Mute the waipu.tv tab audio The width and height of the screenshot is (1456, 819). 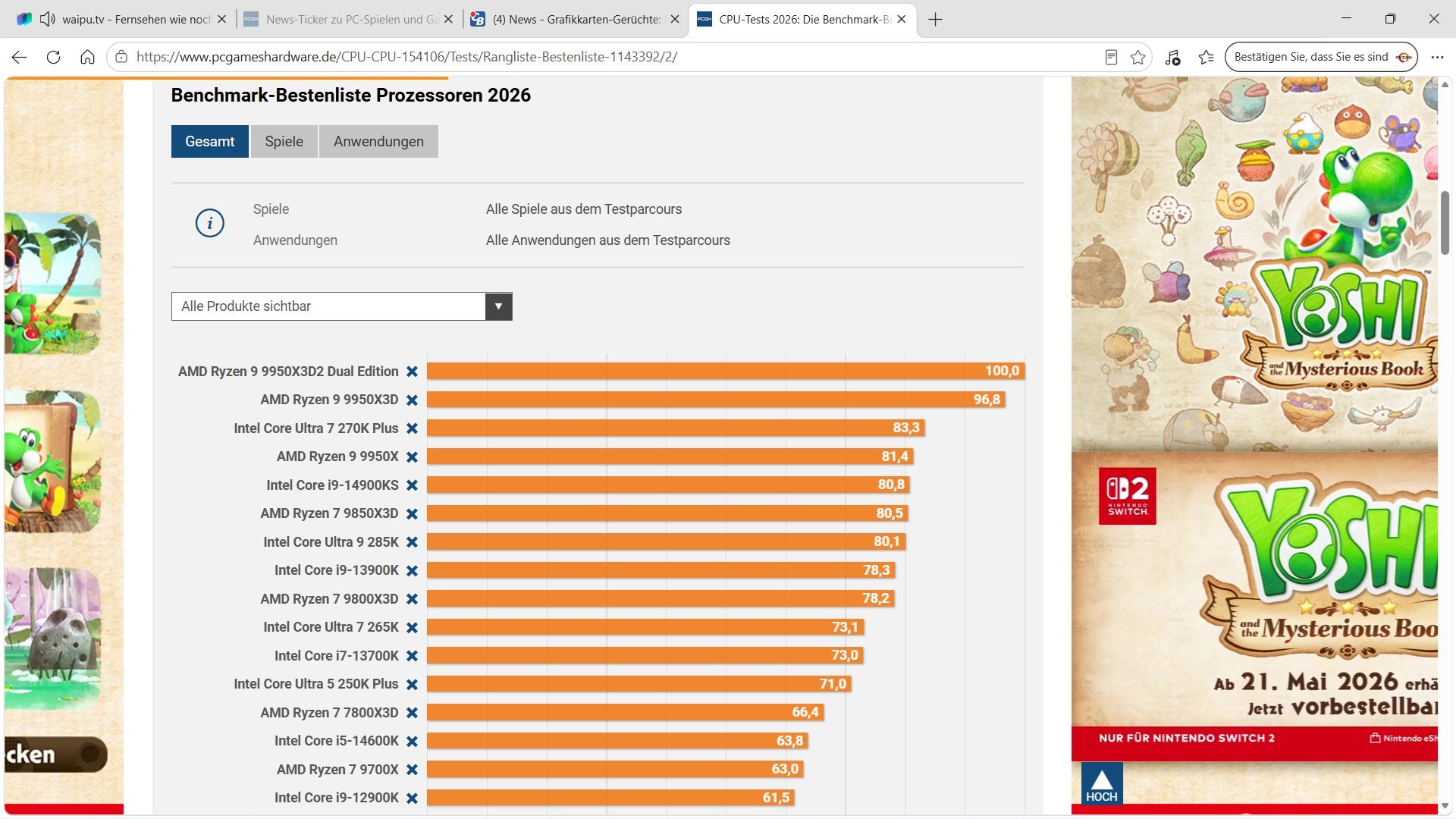point(47,19)
